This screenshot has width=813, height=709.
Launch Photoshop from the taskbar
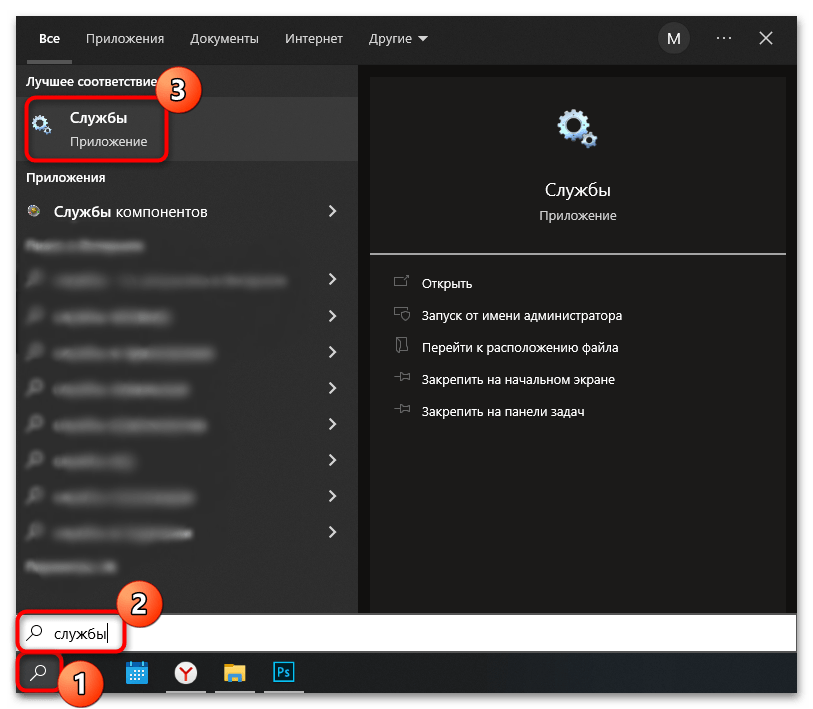point(283,673)
